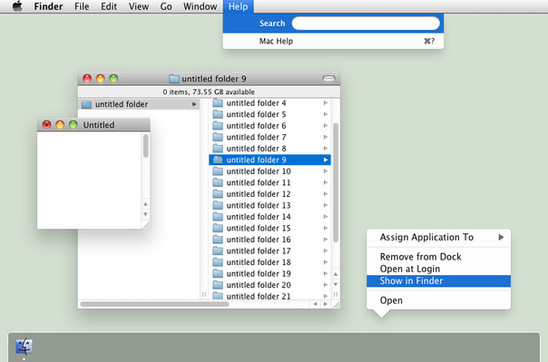Click folder icon of untitled folder 4
548x362 pixels.
point(218,103)
